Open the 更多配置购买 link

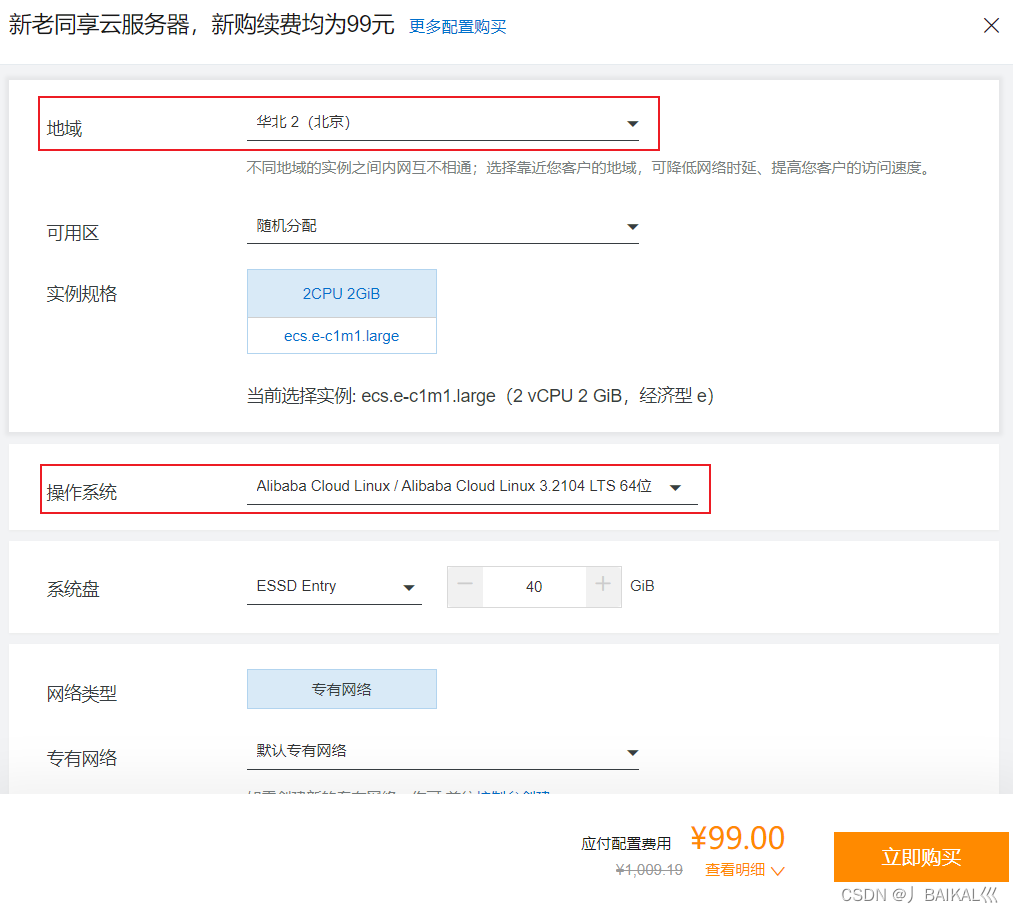(x=457, y=26)
